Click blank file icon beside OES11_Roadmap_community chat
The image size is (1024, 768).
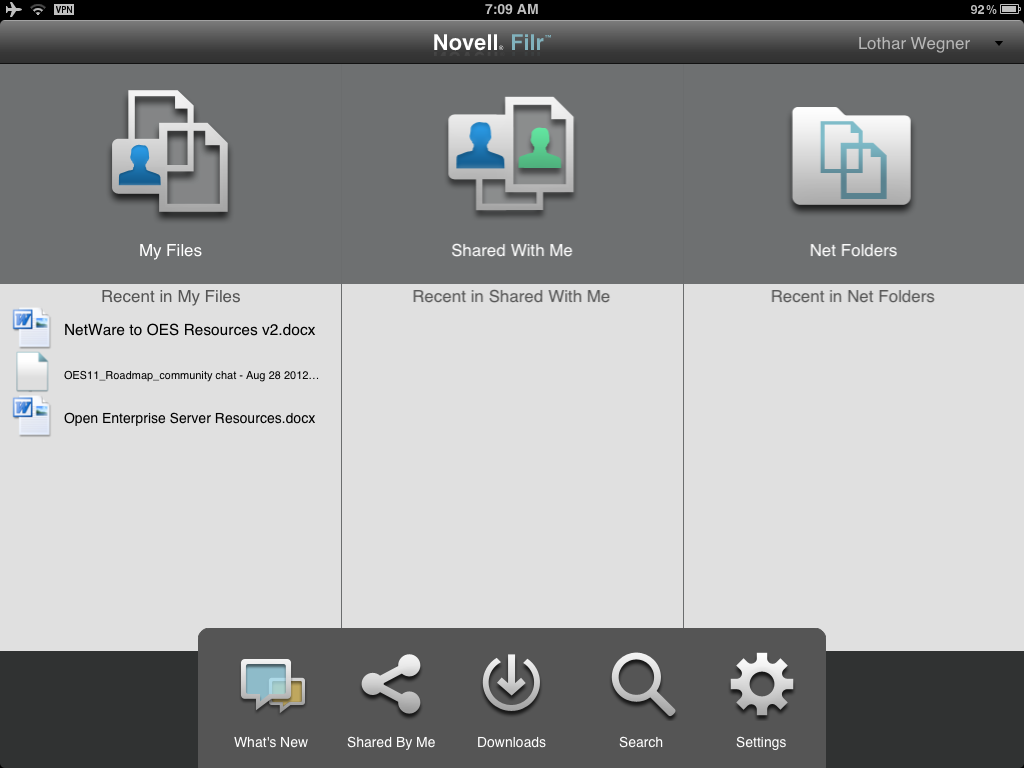click(x=32, y=372)
